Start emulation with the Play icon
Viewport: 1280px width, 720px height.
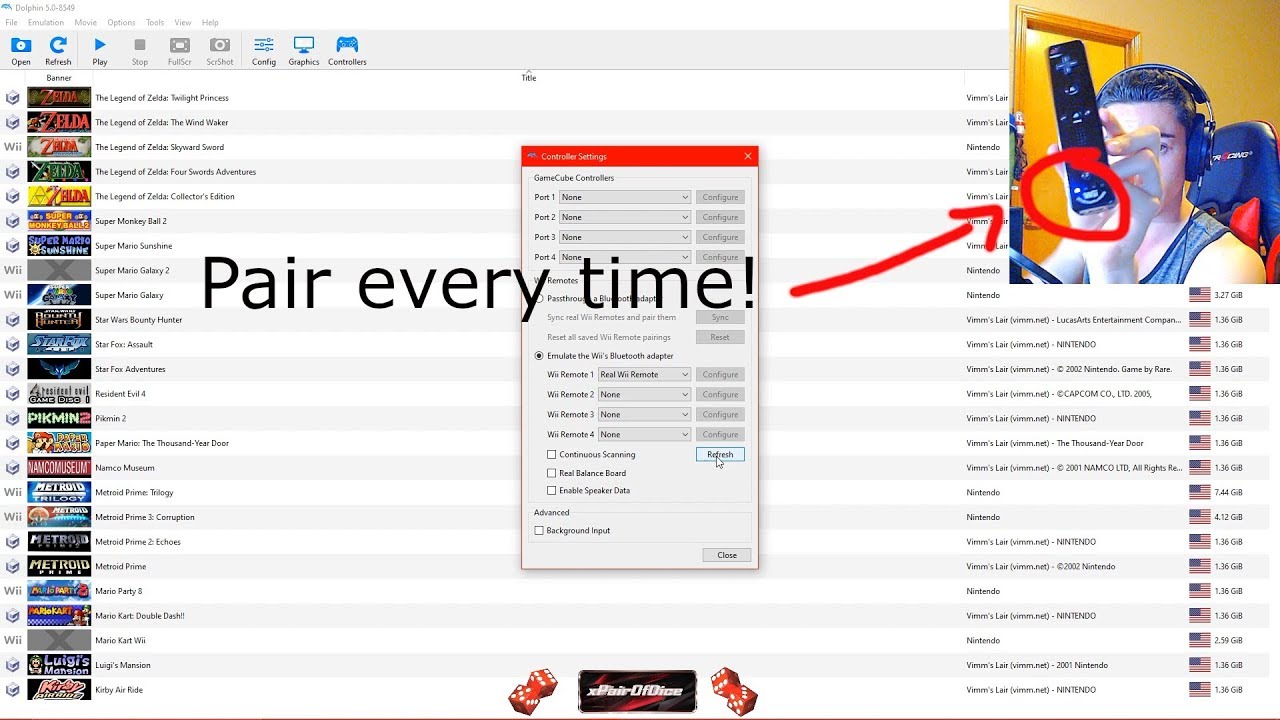[100, 50]
